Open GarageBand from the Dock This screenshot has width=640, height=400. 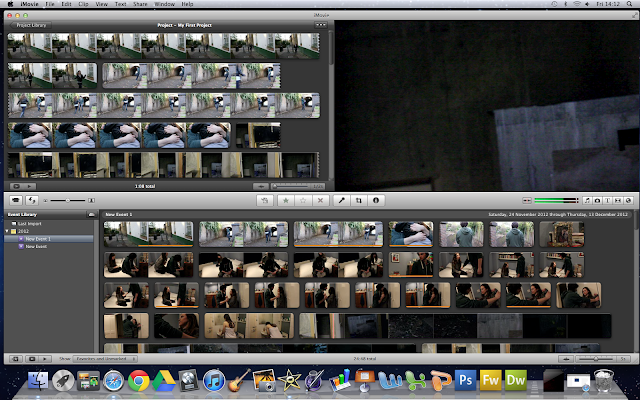pos(239,380)
